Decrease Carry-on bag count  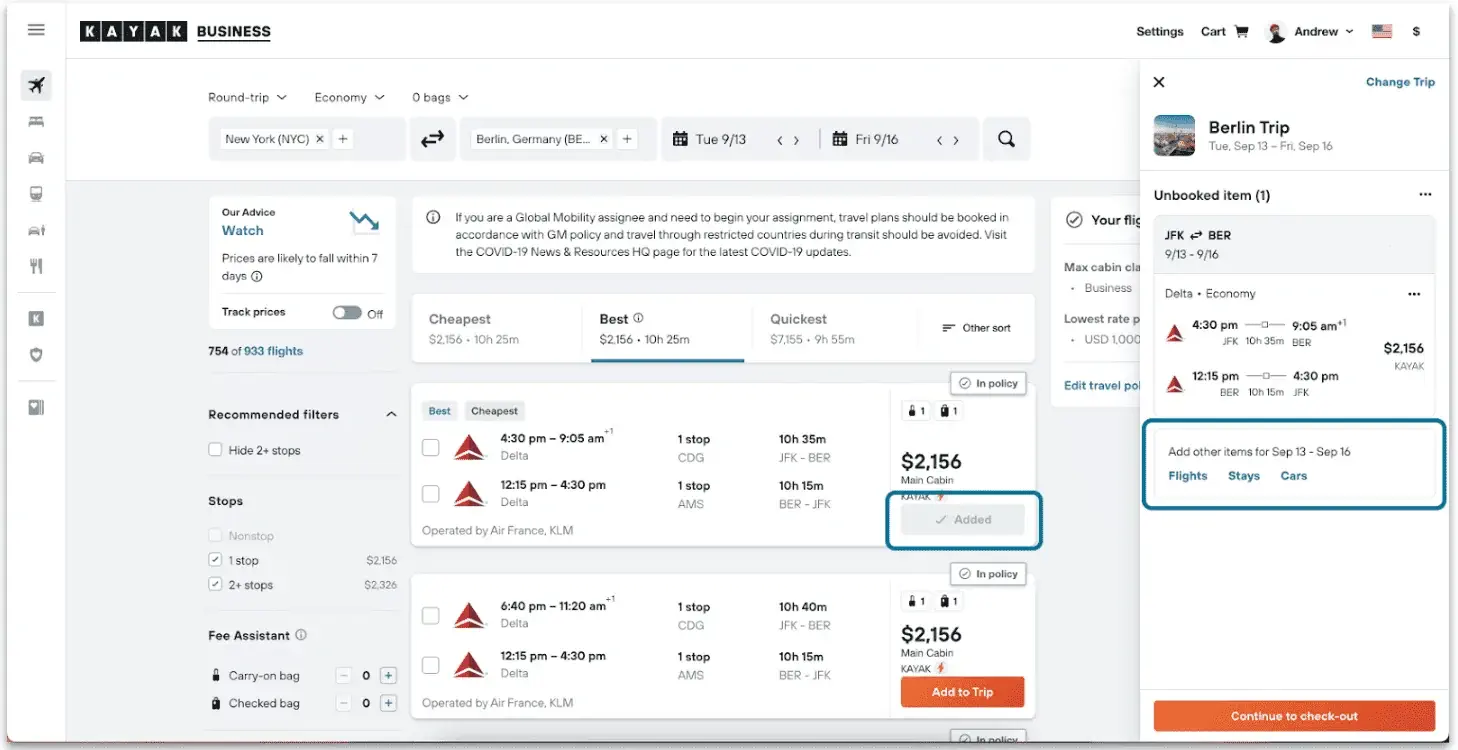tap(344, 676)
